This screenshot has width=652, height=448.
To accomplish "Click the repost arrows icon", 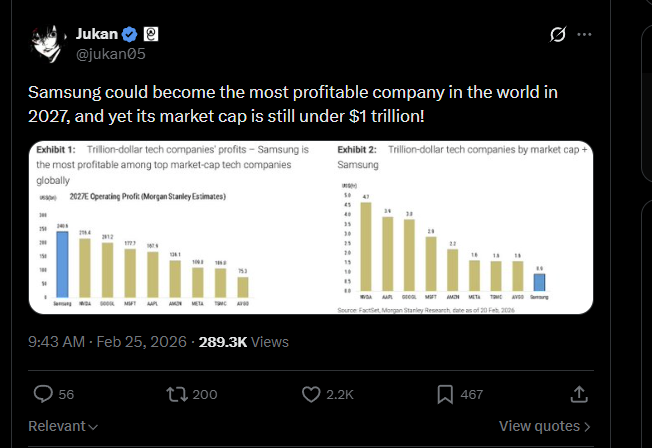I will (x=176, y=394).
